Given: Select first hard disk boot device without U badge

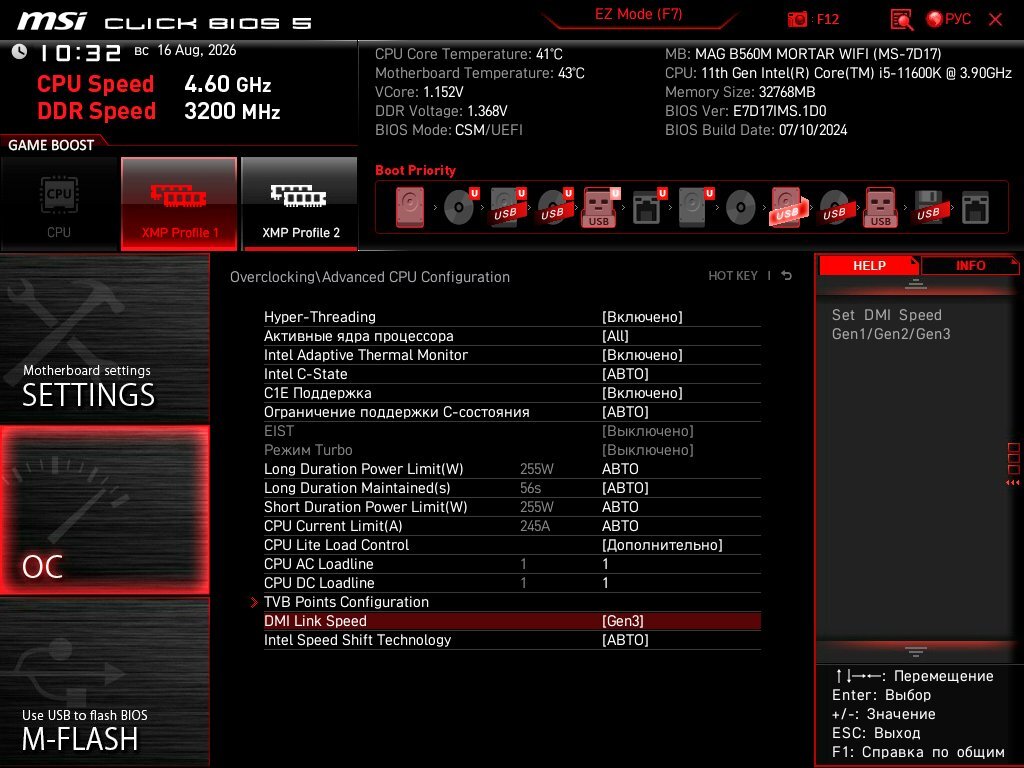Looking at the screenshot, I should click(410, 208).
